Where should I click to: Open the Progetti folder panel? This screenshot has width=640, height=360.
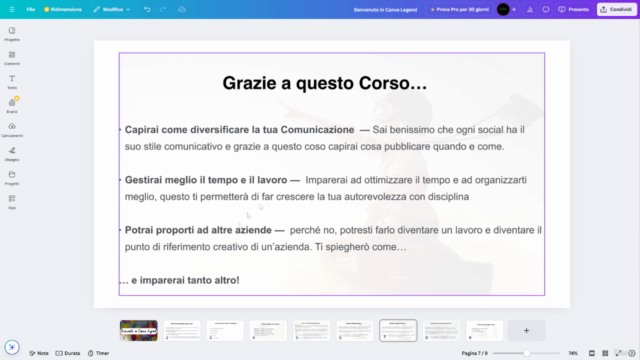tap(12, 178)
